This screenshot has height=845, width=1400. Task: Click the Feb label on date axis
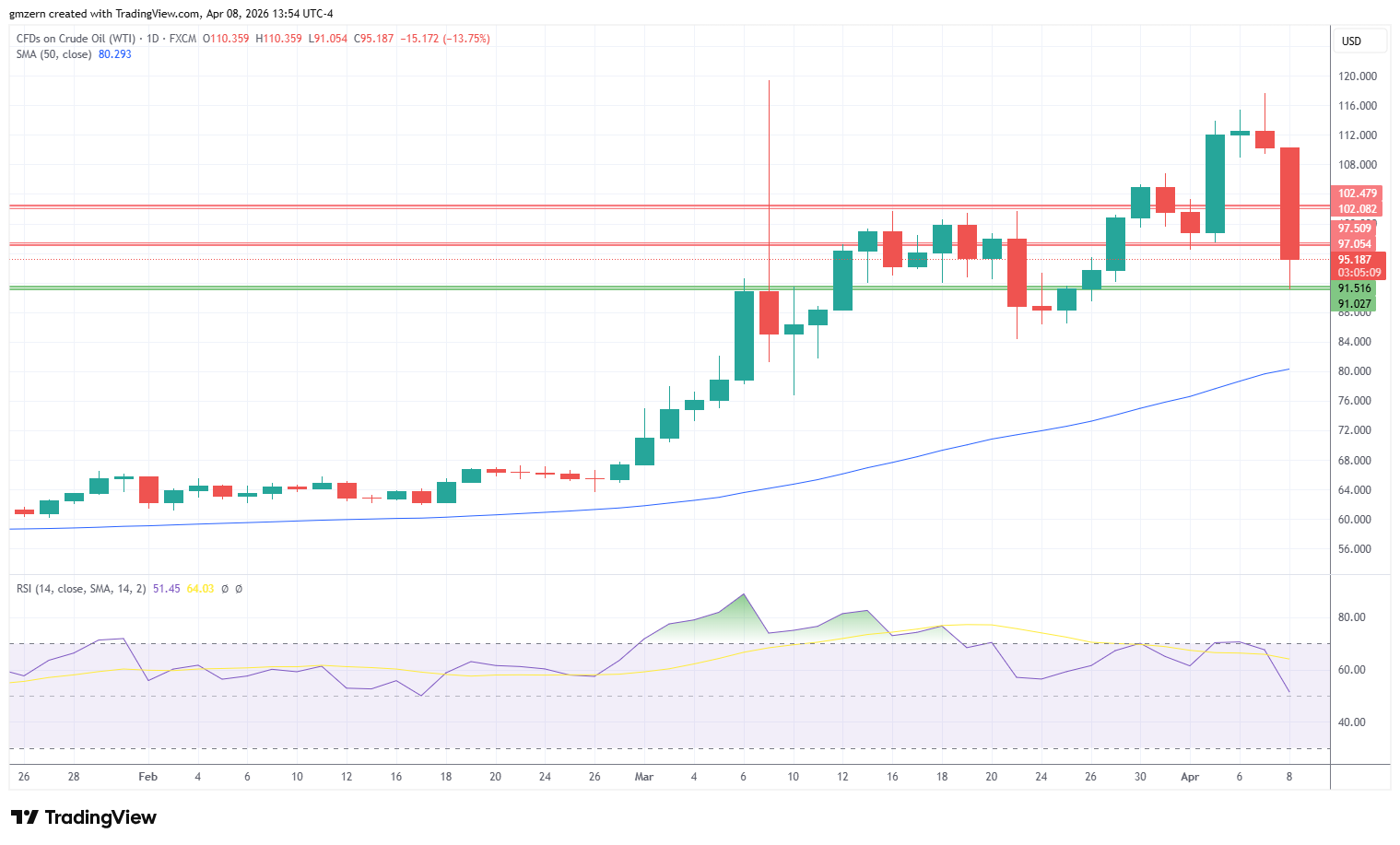pos(147,777)
